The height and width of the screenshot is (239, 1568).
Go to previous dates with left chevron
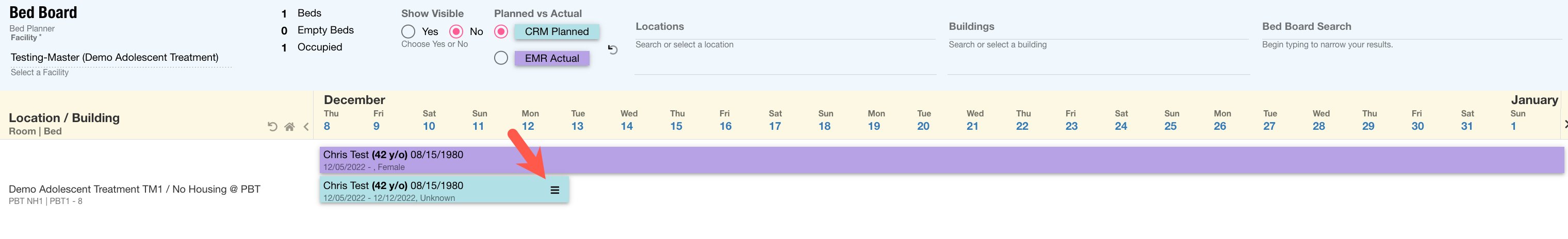(x=306, y=127)
